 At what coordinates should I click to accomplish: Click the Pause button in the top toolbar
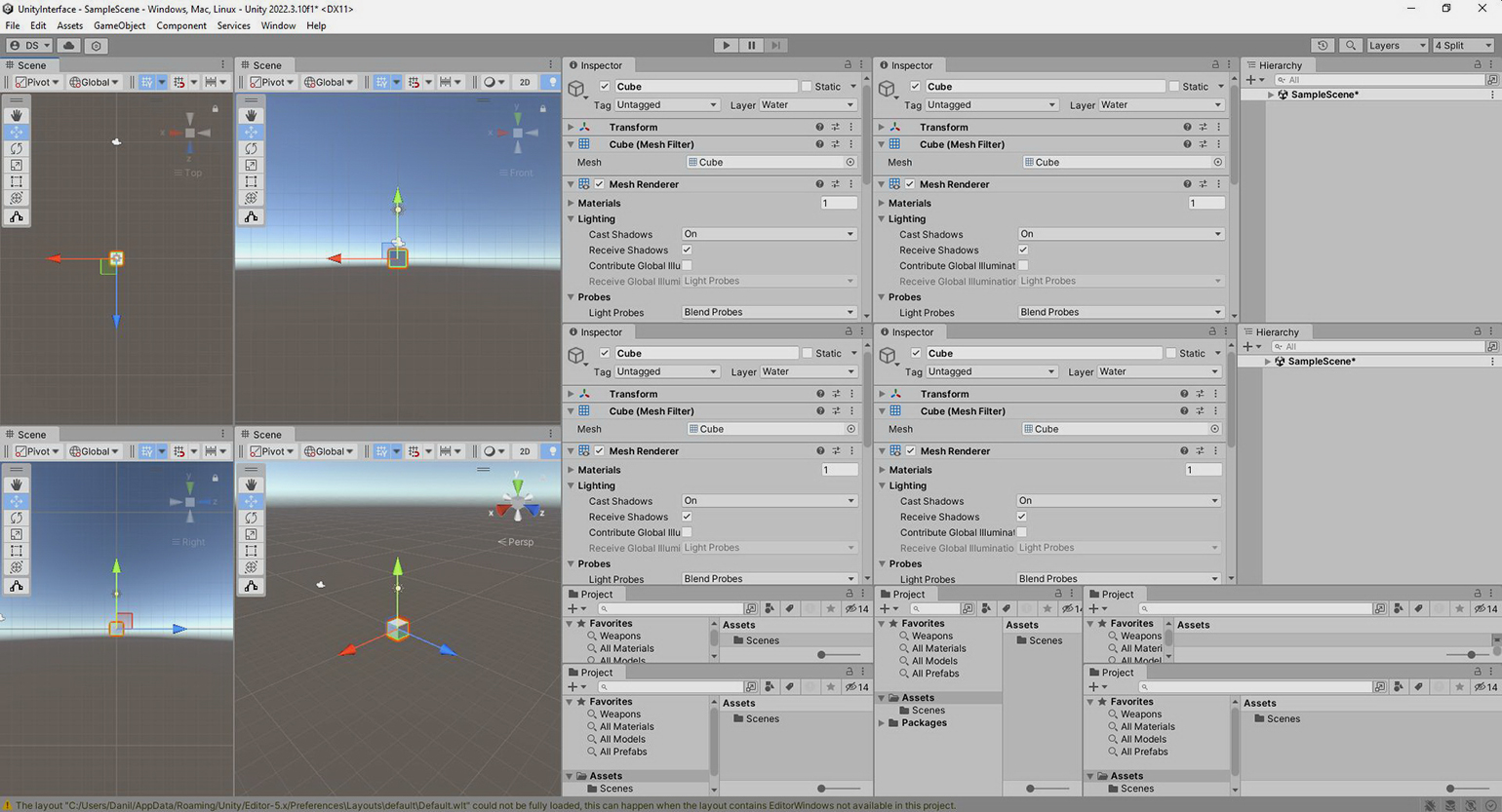point(751,45)
